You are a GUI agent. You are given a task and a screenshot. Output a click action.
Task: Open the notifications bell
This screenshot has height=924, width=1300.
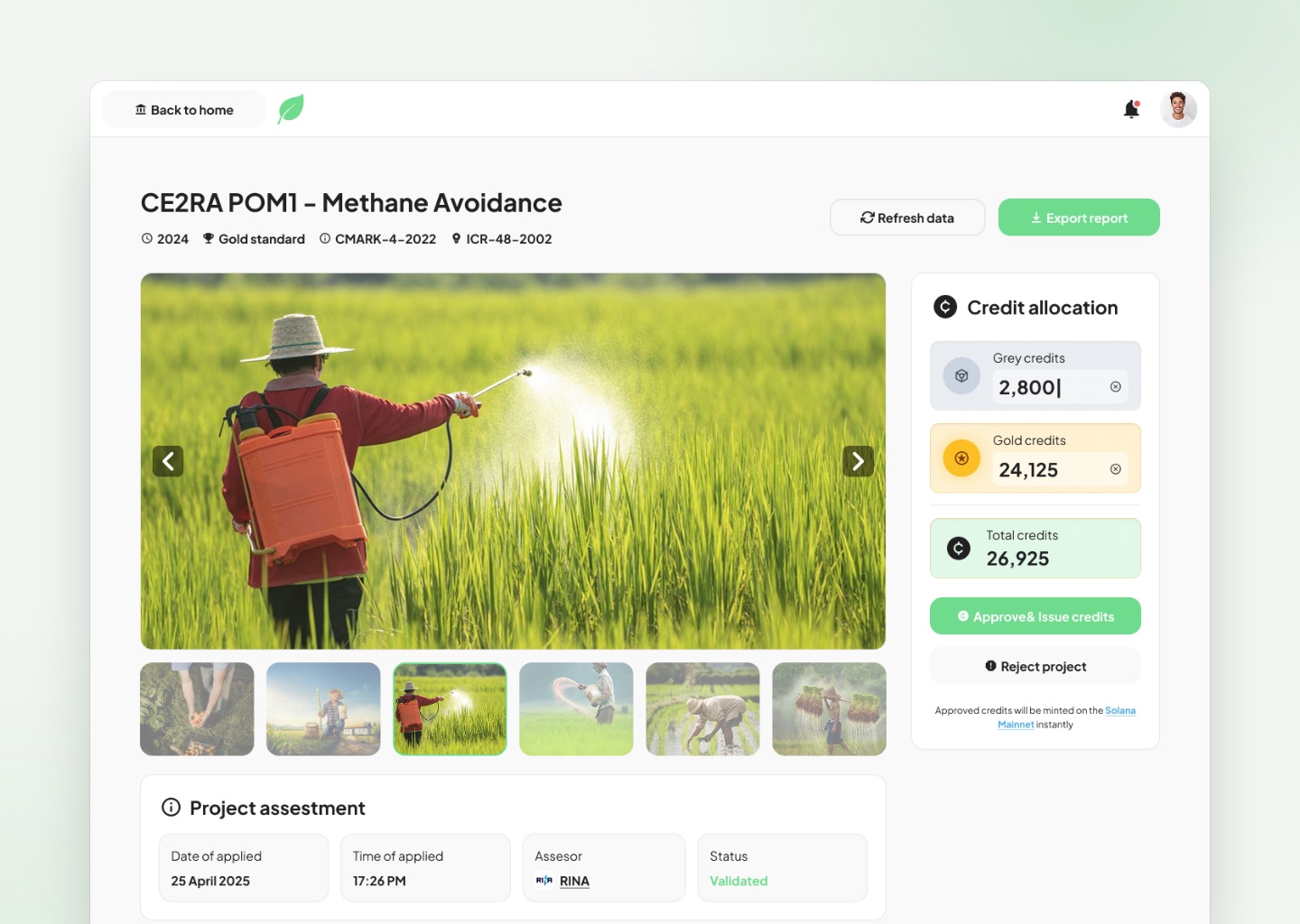1132,109
